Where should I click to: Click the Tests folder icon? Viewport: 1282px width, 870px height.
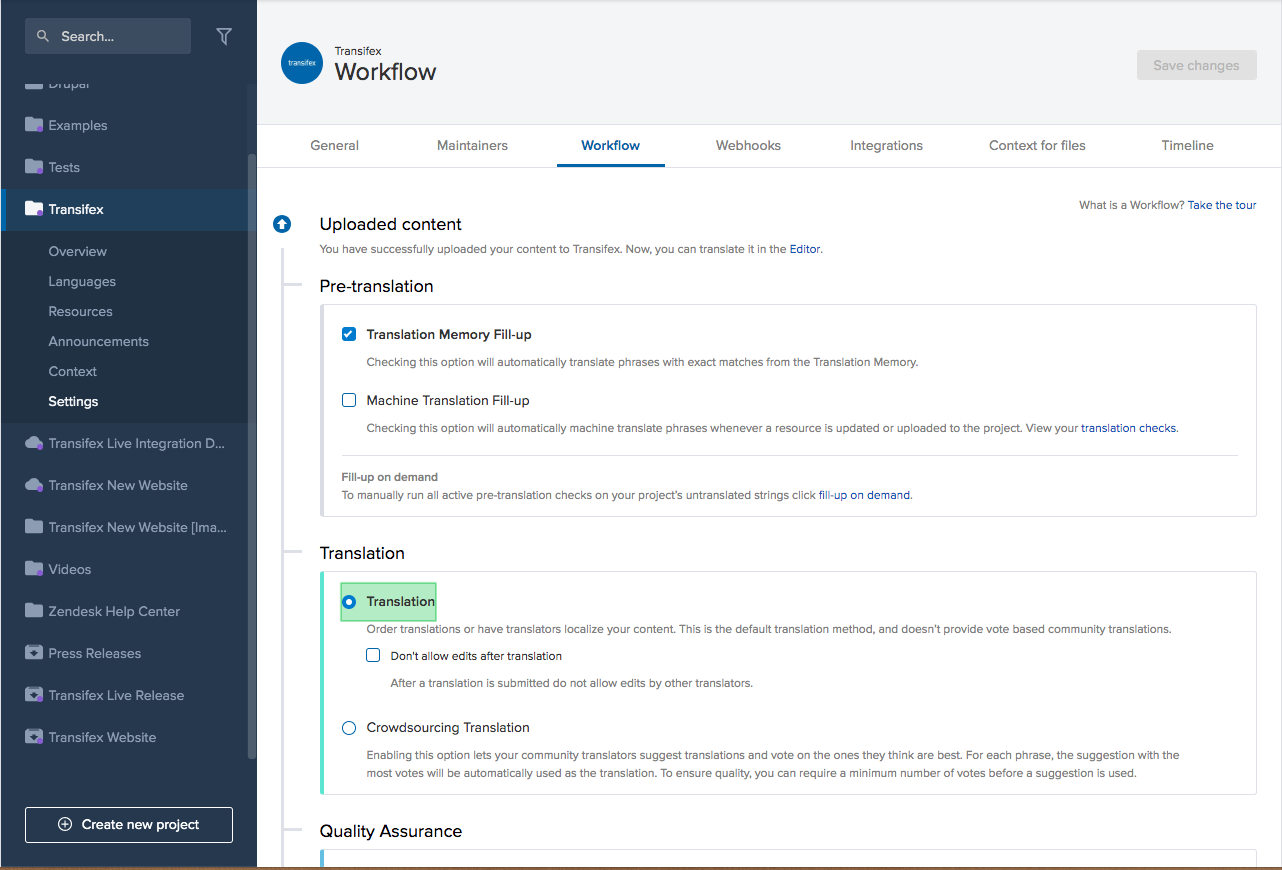pos(33,167)
